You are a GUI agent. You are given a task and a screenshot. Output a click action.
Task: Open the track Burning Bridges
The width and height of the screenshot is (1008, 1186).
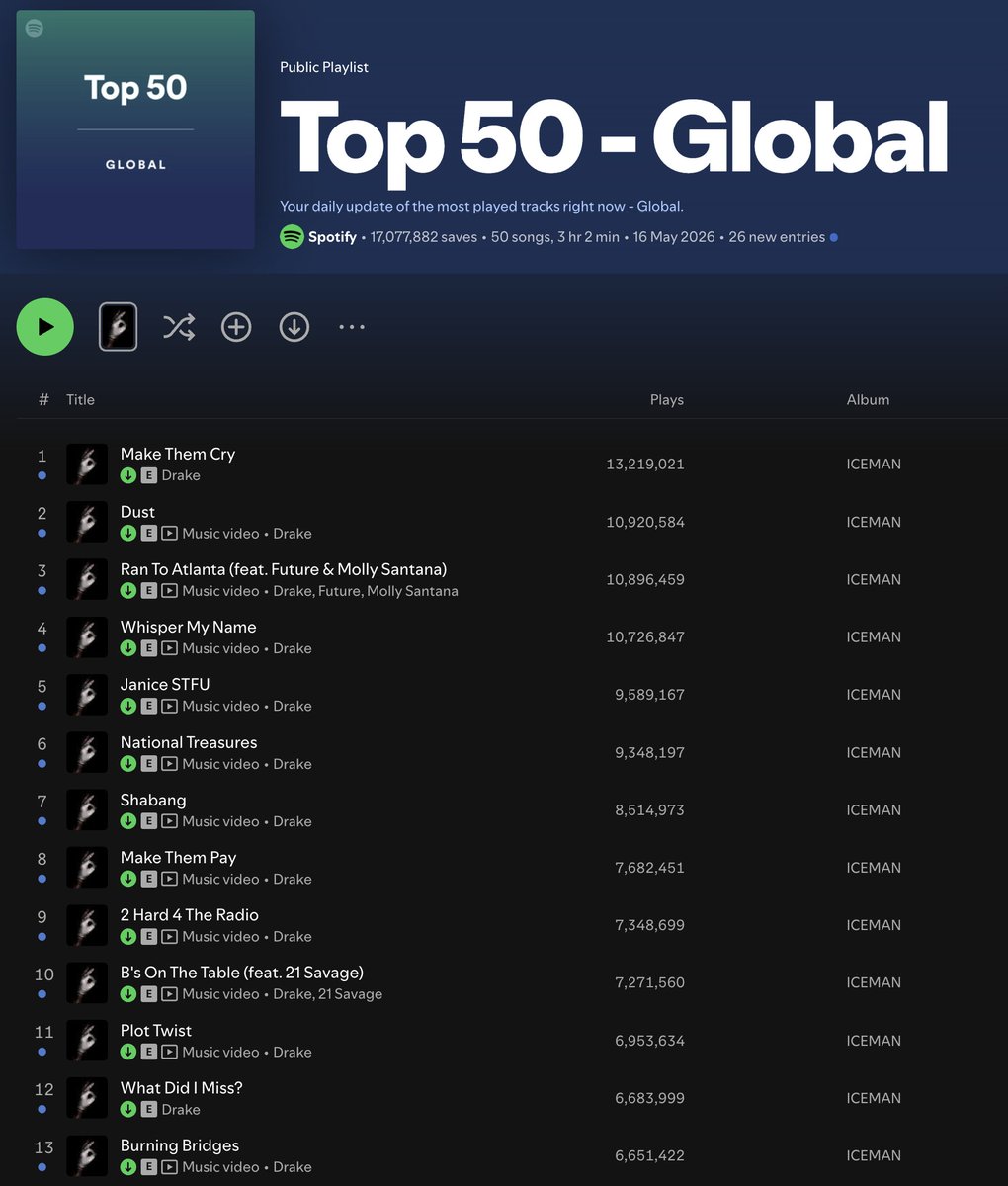point(180,1145)
